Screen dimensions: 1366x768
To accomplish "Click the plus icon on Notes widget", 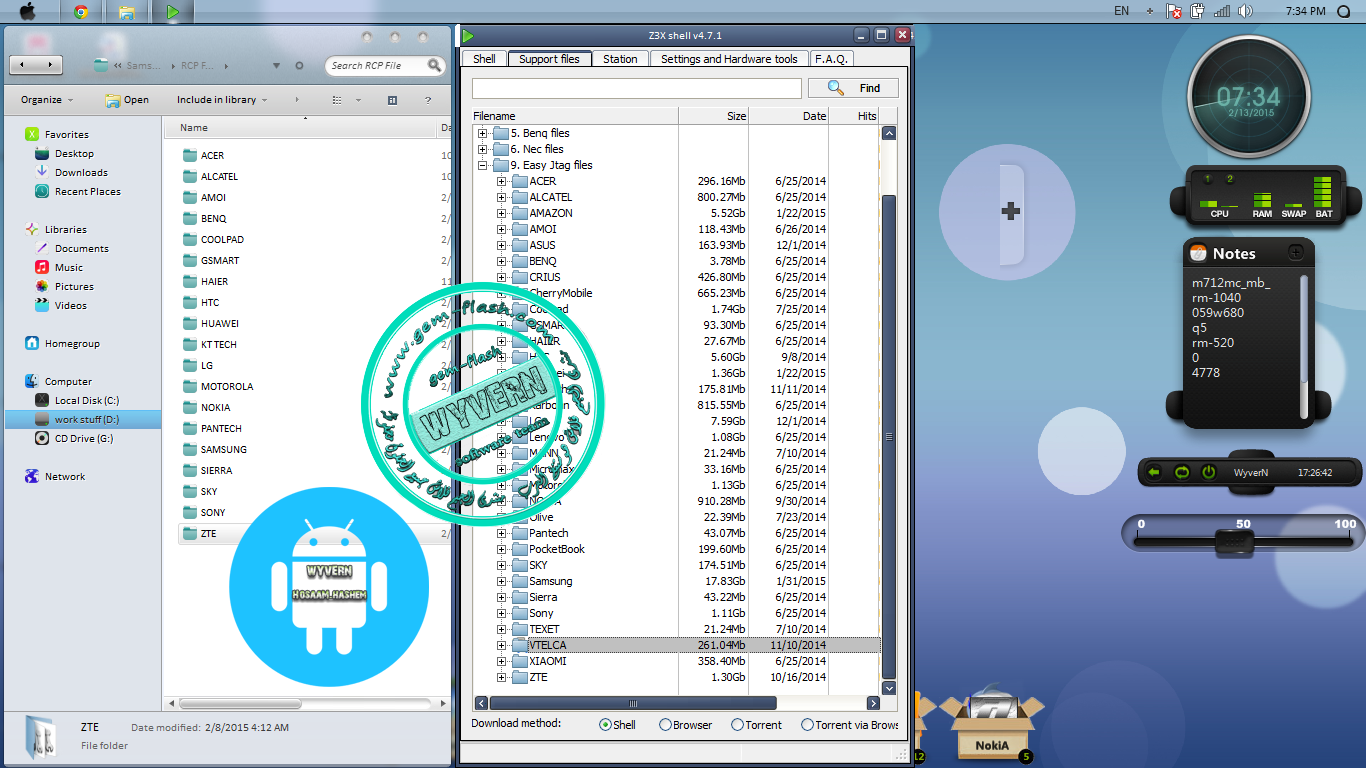I will pyautogui.click(x=1295, y=253).
